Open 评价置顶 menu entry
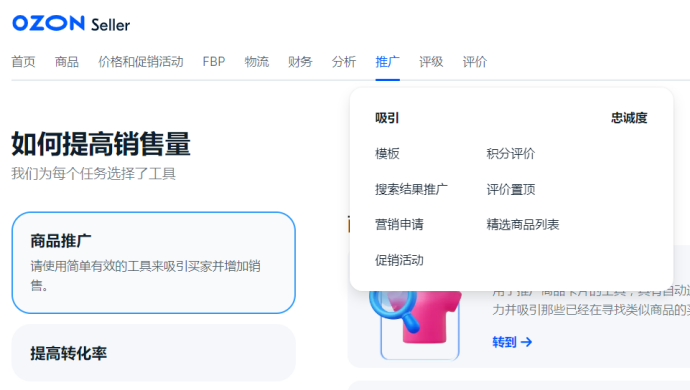 click(x=510, y=189)
